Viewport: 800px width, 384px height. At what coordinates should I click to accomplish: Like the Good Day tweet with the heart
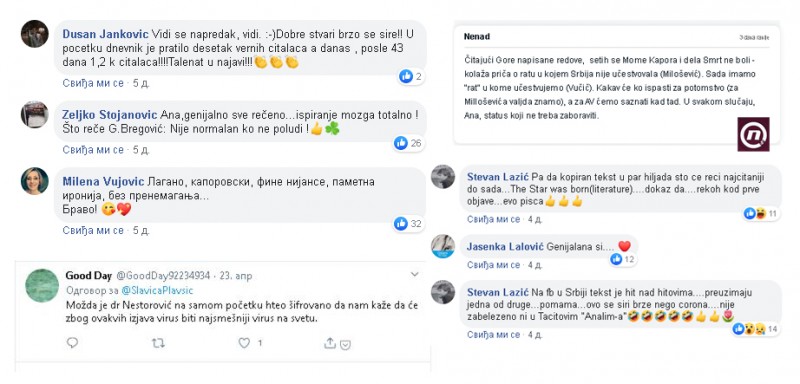click(x=244, y=343)
